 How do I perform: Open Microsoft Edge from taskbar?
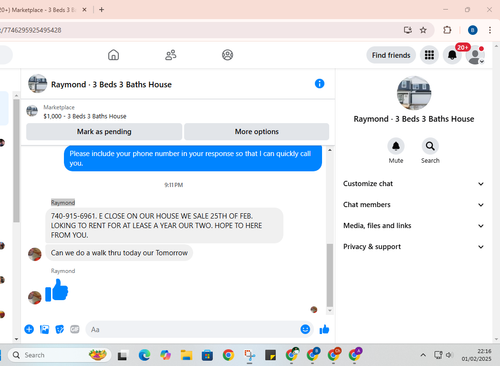[x=144, y=355]
